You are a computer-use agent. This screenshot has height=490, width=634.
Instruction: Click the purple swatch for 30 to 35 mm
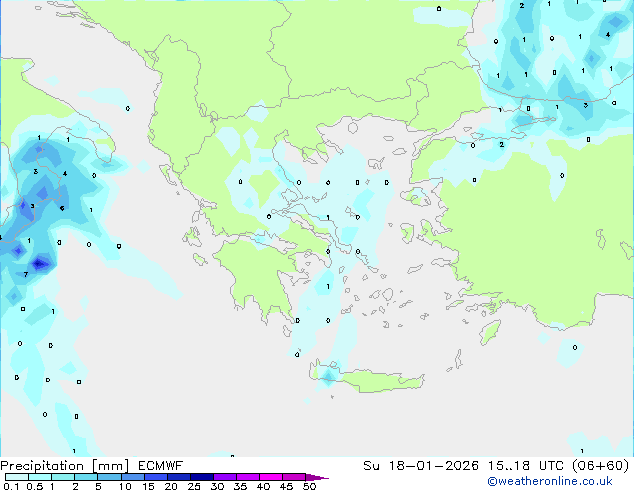[x=225, y=477]
